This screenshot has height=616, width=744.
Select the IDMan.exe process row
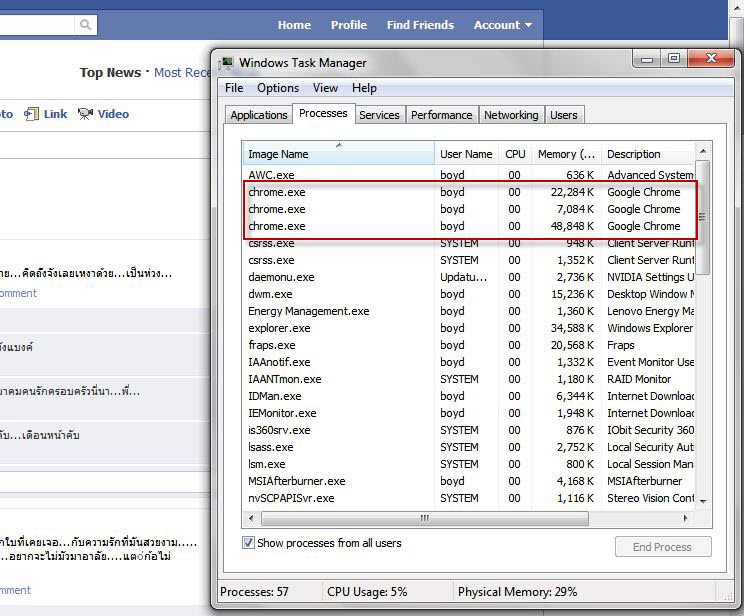470,396
